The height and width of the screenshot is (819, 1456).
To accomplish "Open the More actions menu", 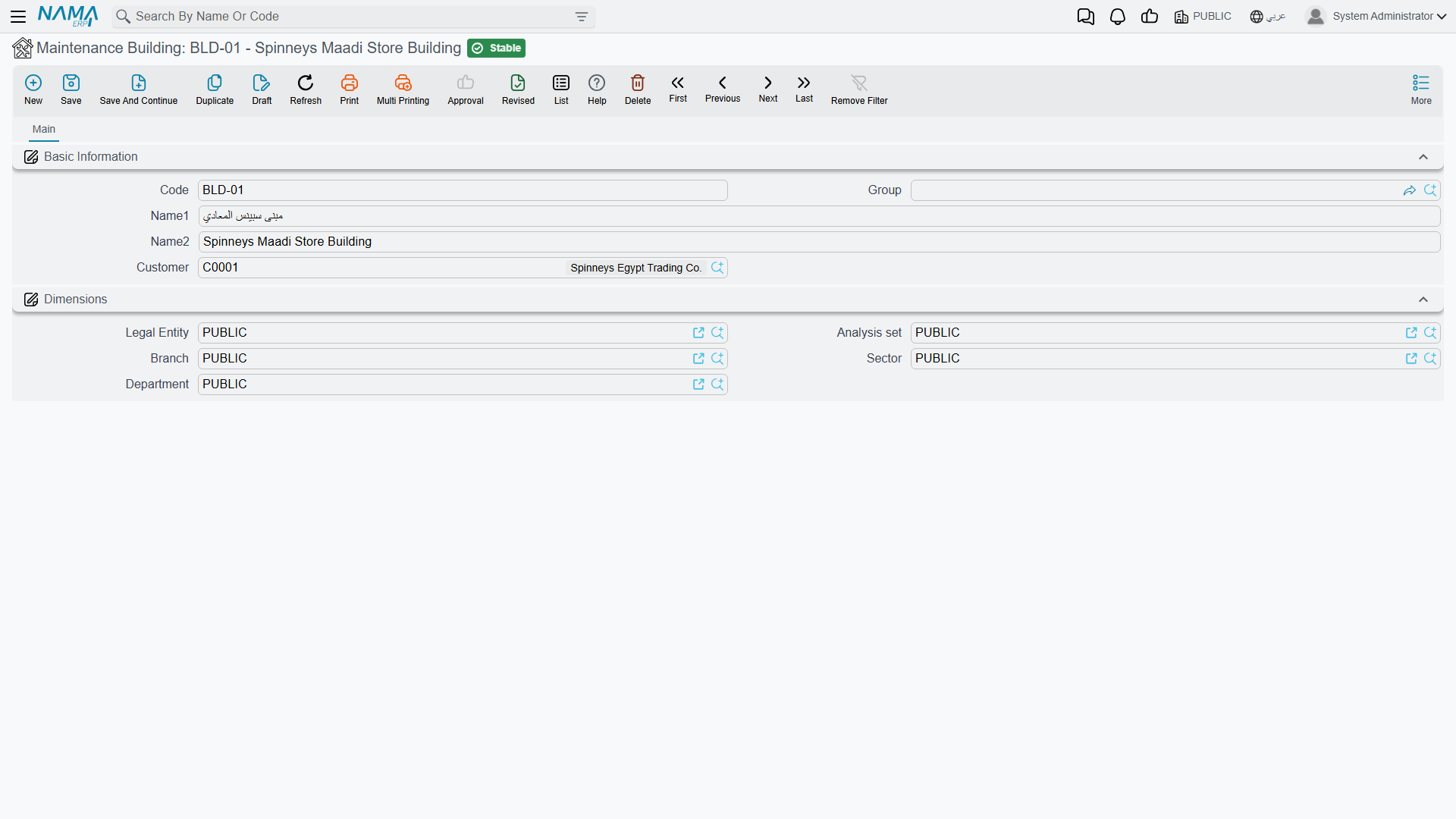I will tap(1421, 89).
